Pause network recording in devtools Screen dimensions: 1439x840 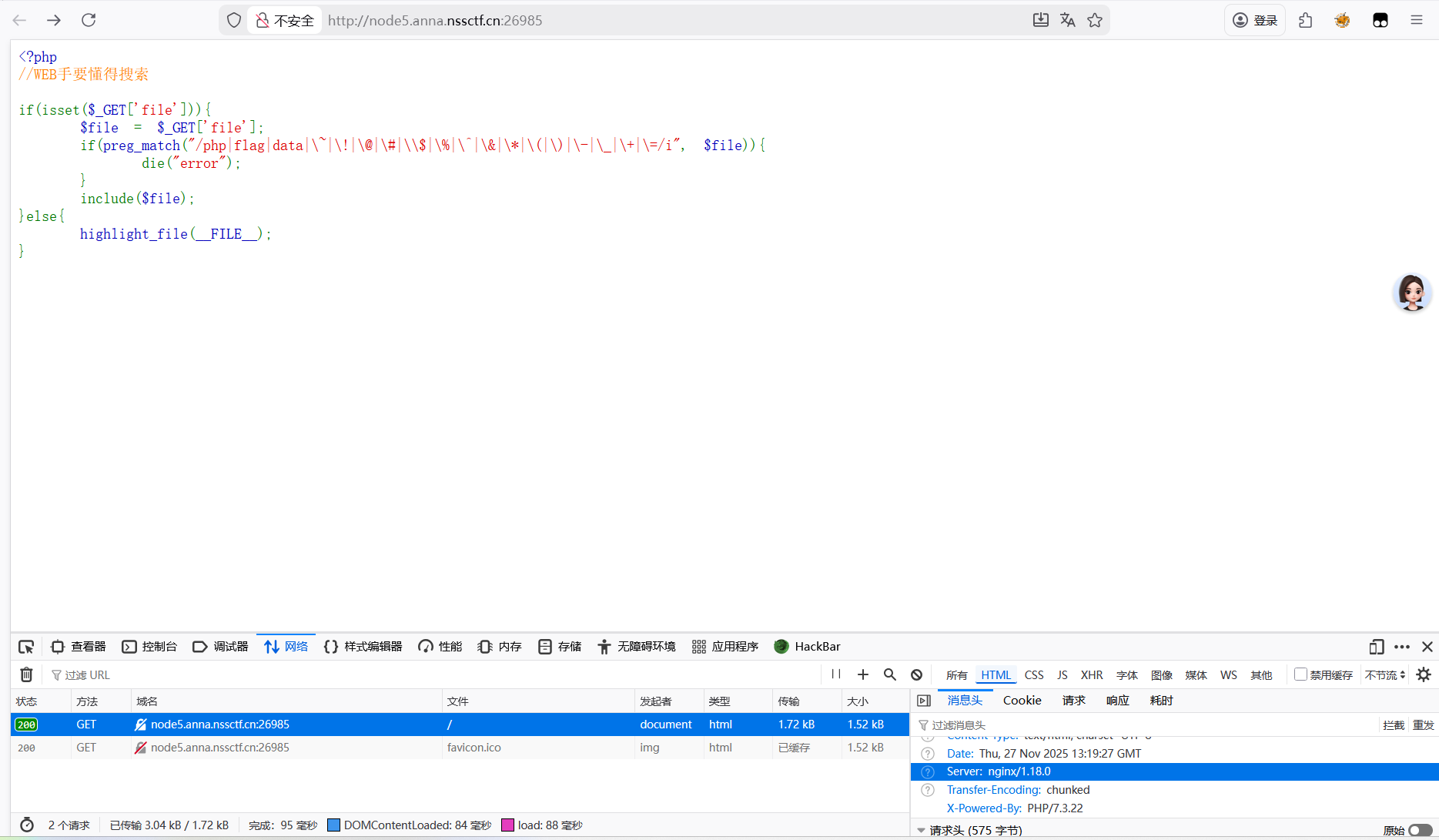point(836,674)
